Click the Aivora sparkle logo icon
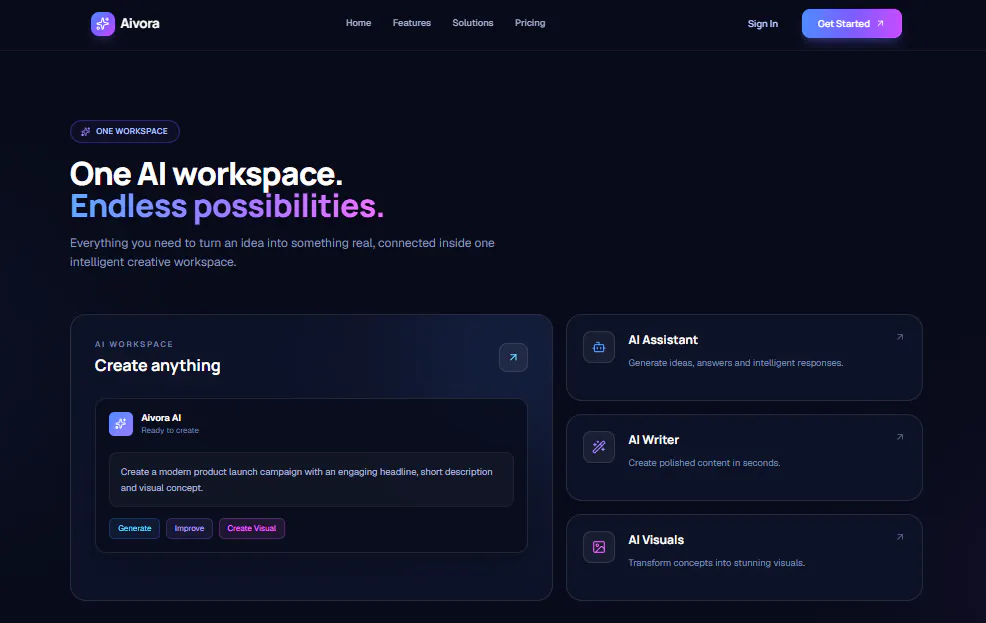This screenshot has width=986, height=623. 102,24
